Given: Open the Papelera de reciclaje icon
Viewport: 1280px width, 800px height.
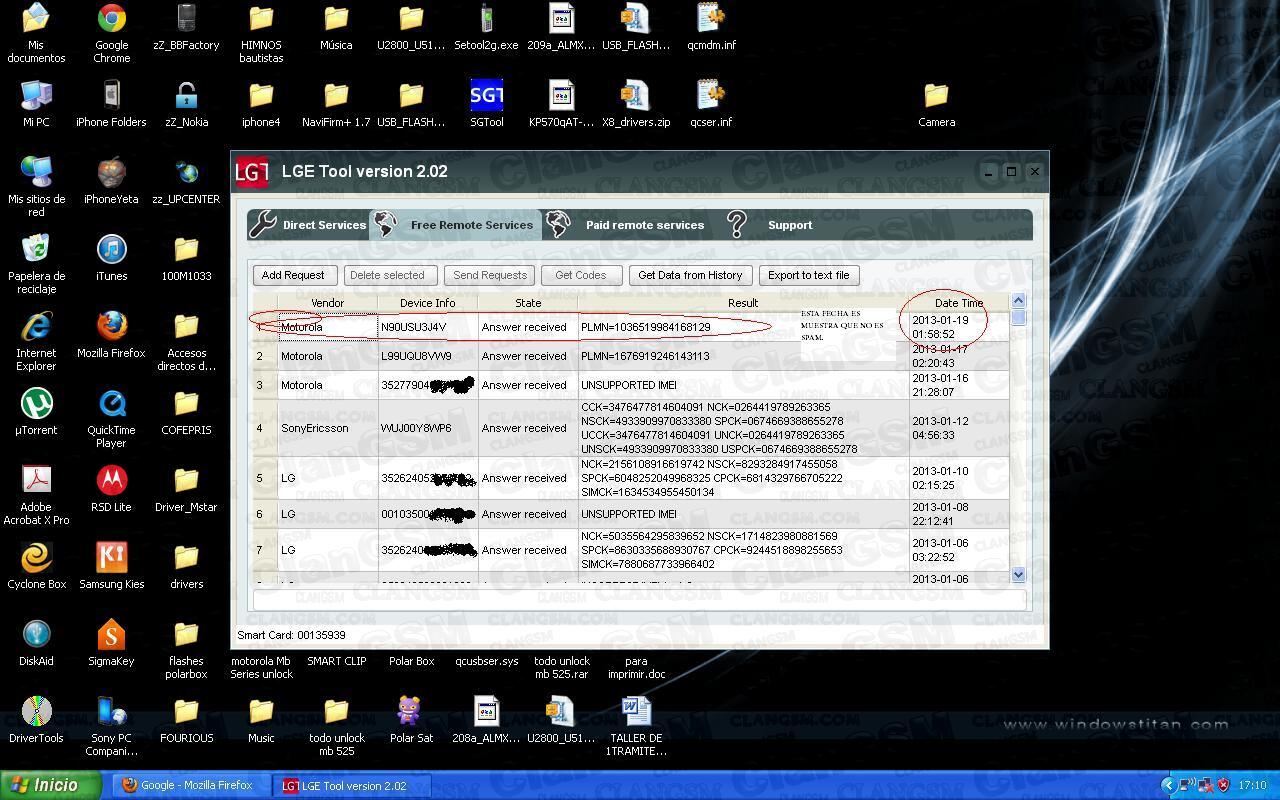Looking at the screenshot, I should (x=36, y=263).
